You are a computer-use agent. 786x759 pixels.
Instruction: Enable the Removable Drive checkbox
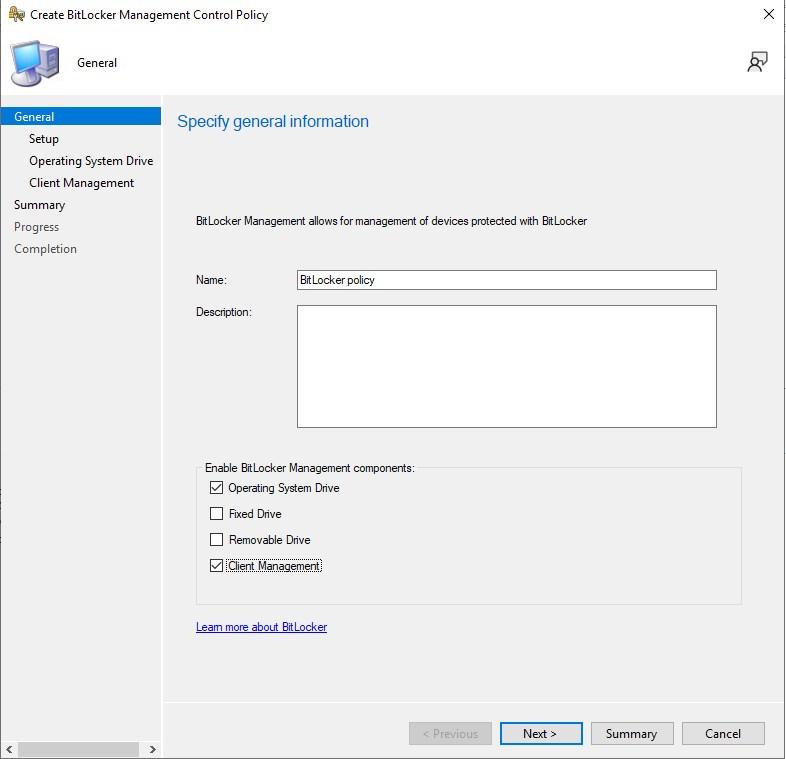click(216, 540)
